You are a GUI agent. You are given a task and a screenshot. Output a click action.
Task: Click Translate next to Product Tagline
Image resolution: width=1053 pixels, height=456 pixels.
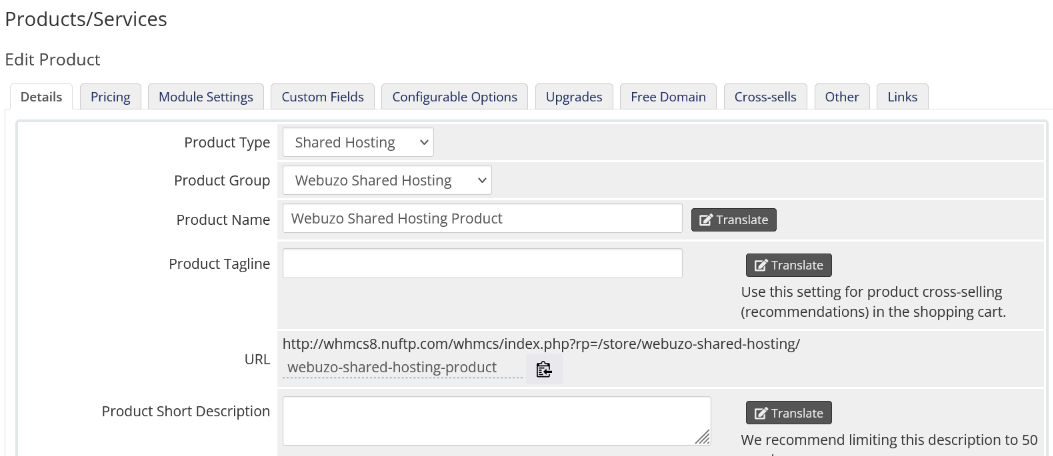tap(788, 265)
